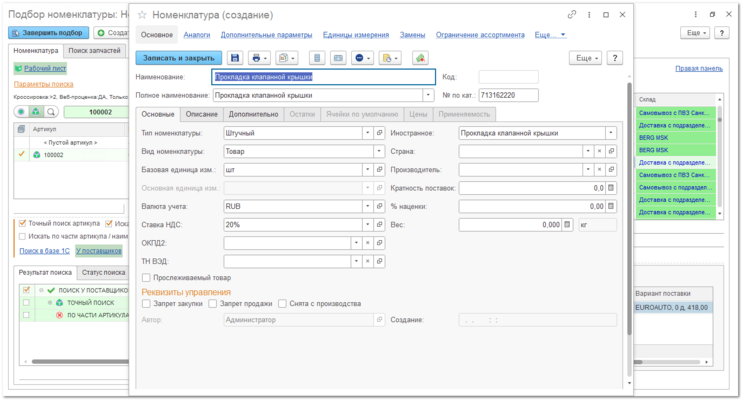743x401 pixels.
Task: Expand Ставка НДС dropdown
Action: pos(368,225)
